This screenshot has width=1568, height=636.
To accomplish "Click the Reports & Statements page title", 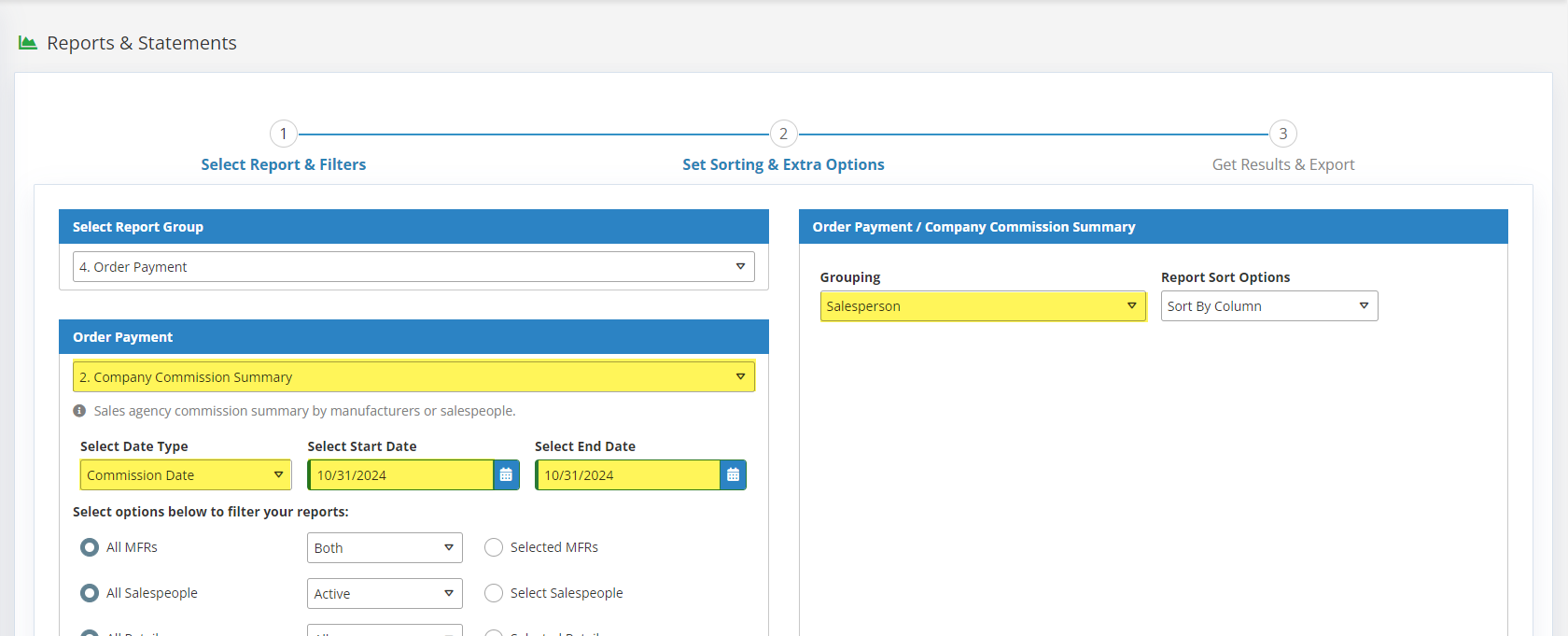I will click(x=142, y=43).
